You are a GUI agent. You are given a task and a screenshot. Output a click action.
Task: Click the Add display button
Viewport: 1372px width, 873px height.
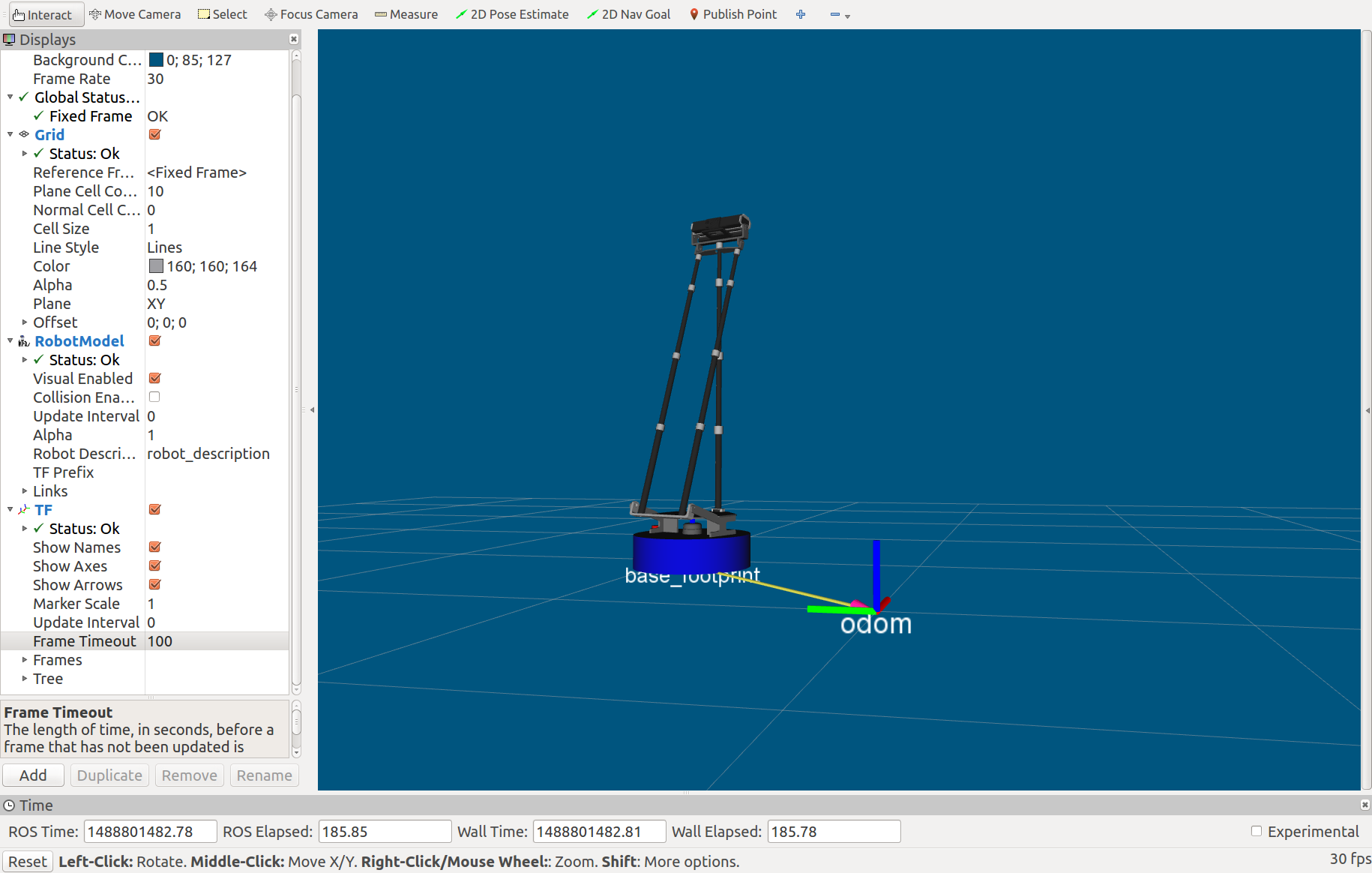(x=33, y=775)
